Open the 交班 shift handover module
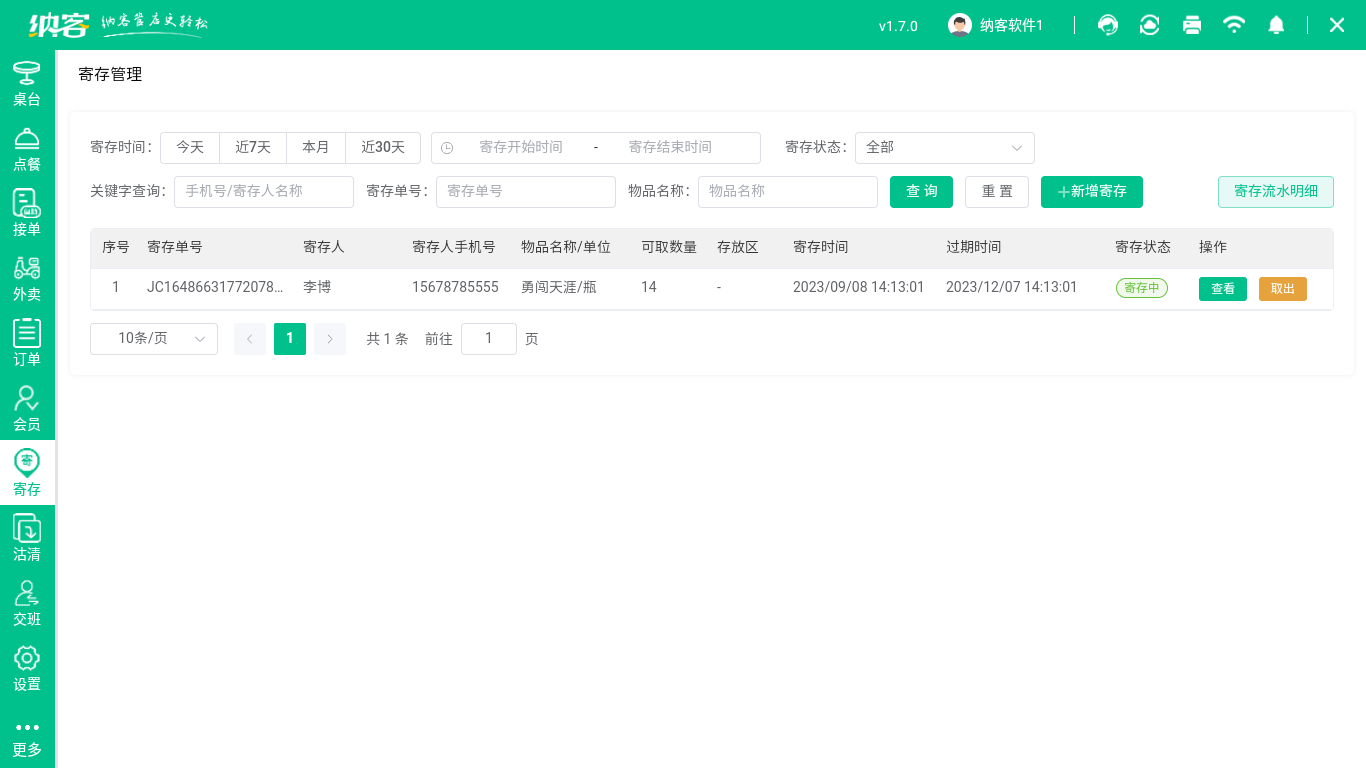Screen dimensions: 1366x768 click(27, 604)
